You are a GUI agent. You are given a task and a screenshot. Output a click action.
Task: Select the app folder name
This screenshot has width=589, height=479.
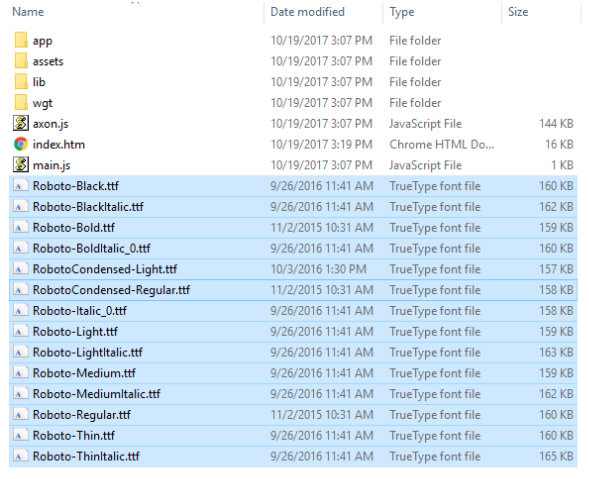(x=42, y=41)
